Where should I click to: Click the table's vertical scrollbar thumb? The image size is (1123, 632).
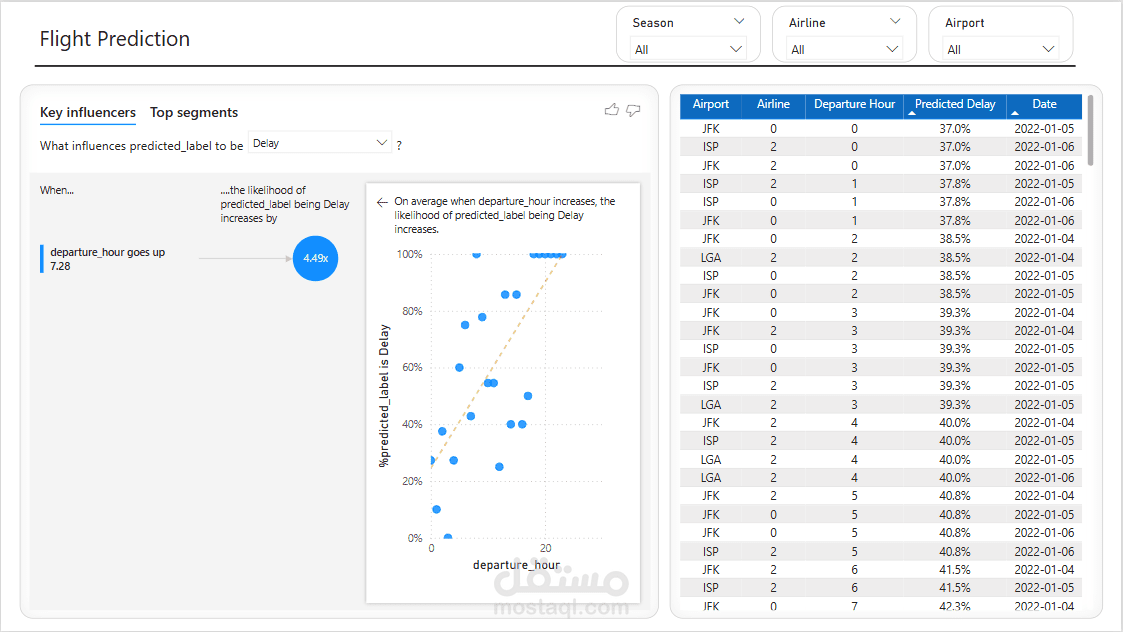point(1091,130)
